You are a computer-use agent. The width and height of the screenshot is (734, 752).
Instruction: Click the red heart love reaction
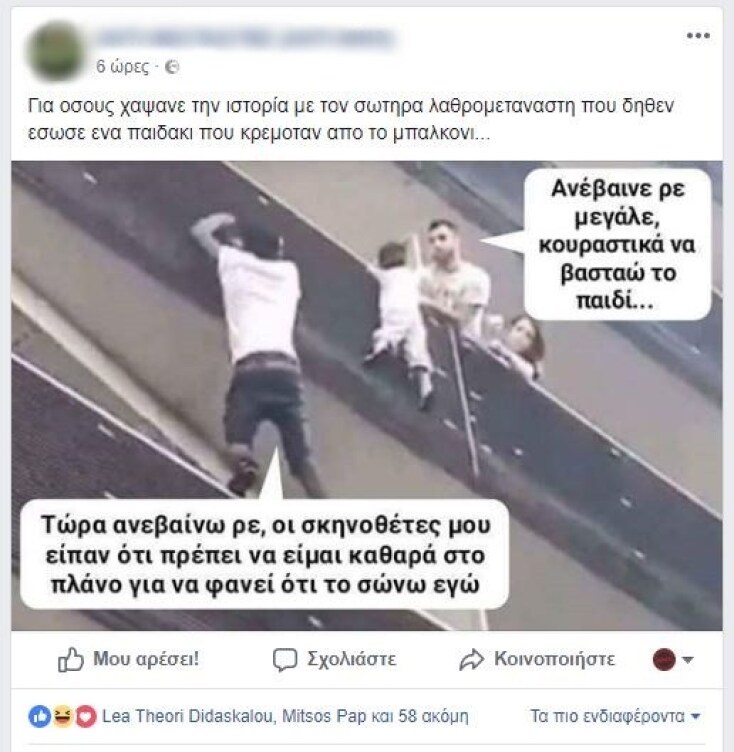point(85,717)
